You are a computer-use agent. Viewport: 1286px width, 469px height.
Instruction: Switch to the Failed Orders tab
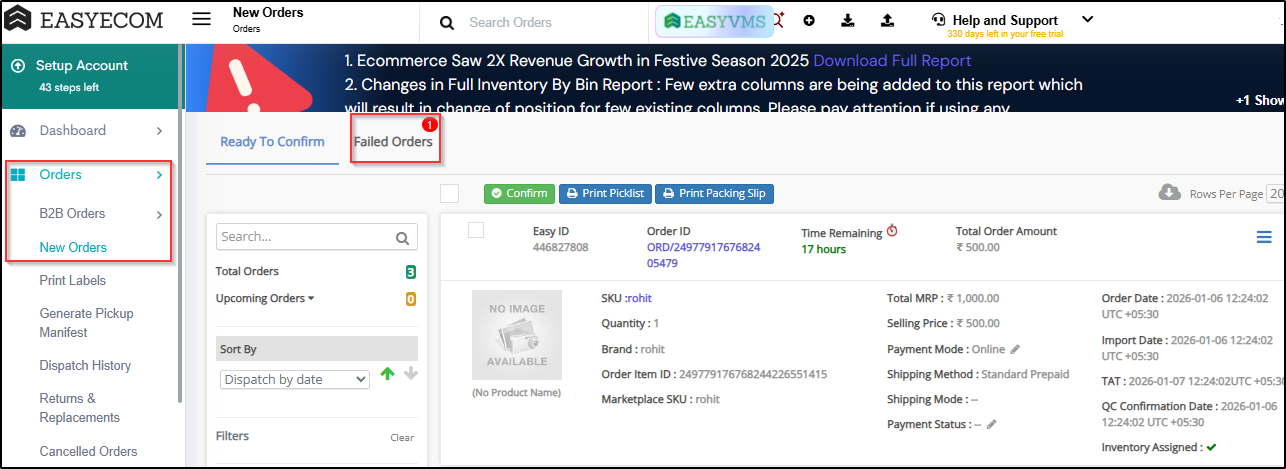pyautogui.click(x=393, y=142)
